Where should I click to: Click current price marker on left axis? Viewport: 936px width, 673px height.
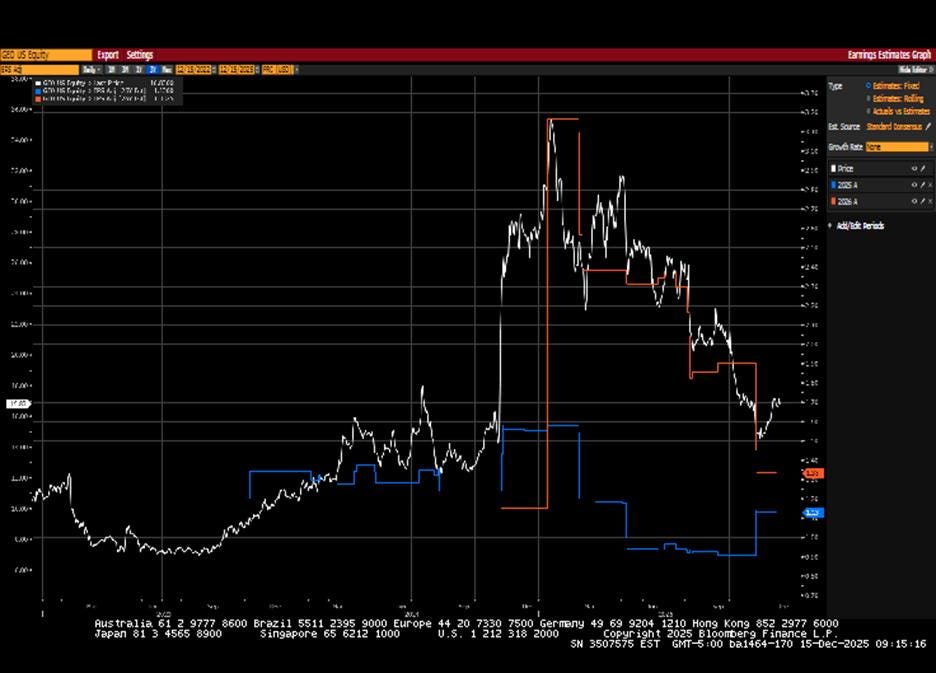(x=18, y=404)
